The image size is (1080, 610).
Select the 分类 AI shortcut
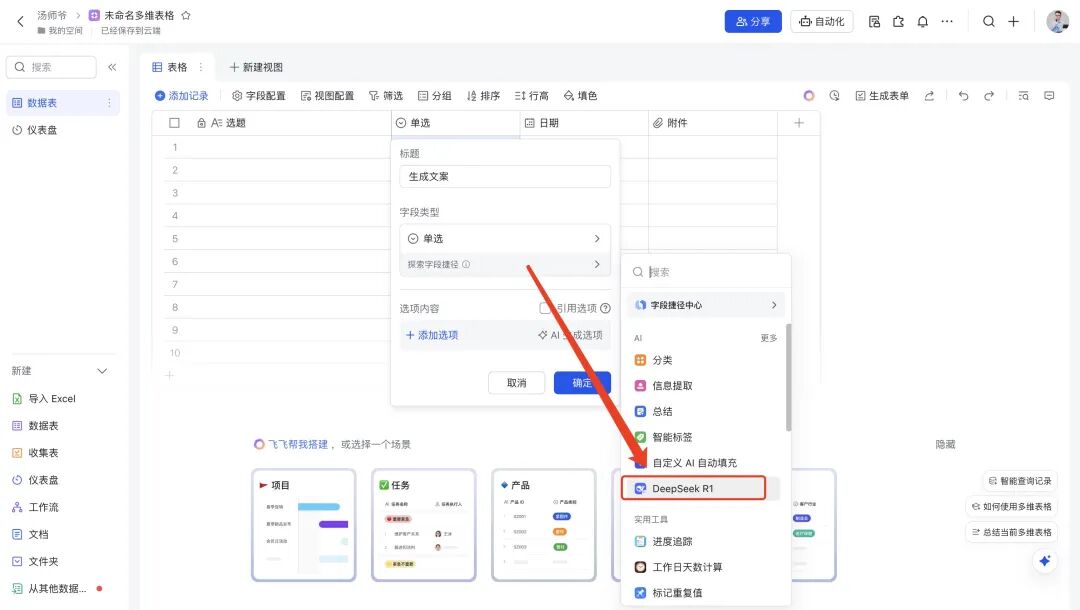706,360
